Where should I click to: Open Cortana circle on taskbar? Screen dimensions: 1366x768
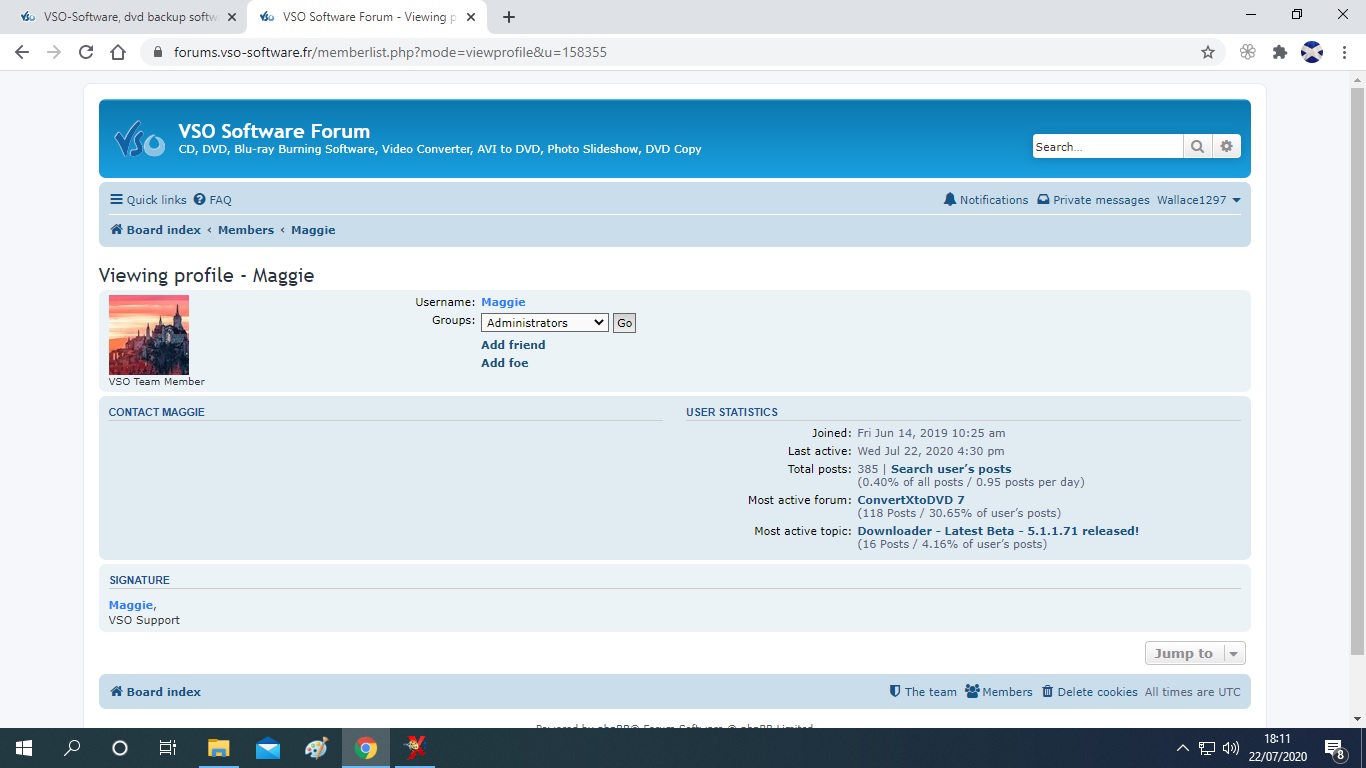(x=120, y=748)
